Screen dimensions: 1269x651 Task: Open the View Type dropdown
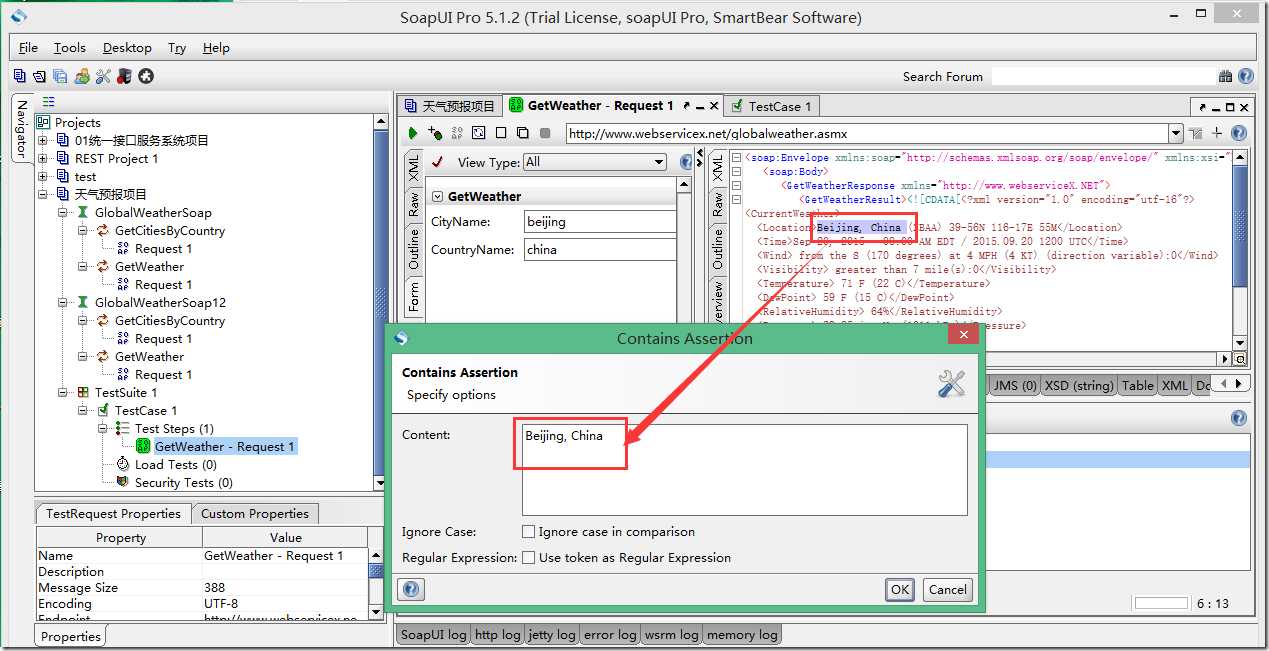[x=595, y=162]
